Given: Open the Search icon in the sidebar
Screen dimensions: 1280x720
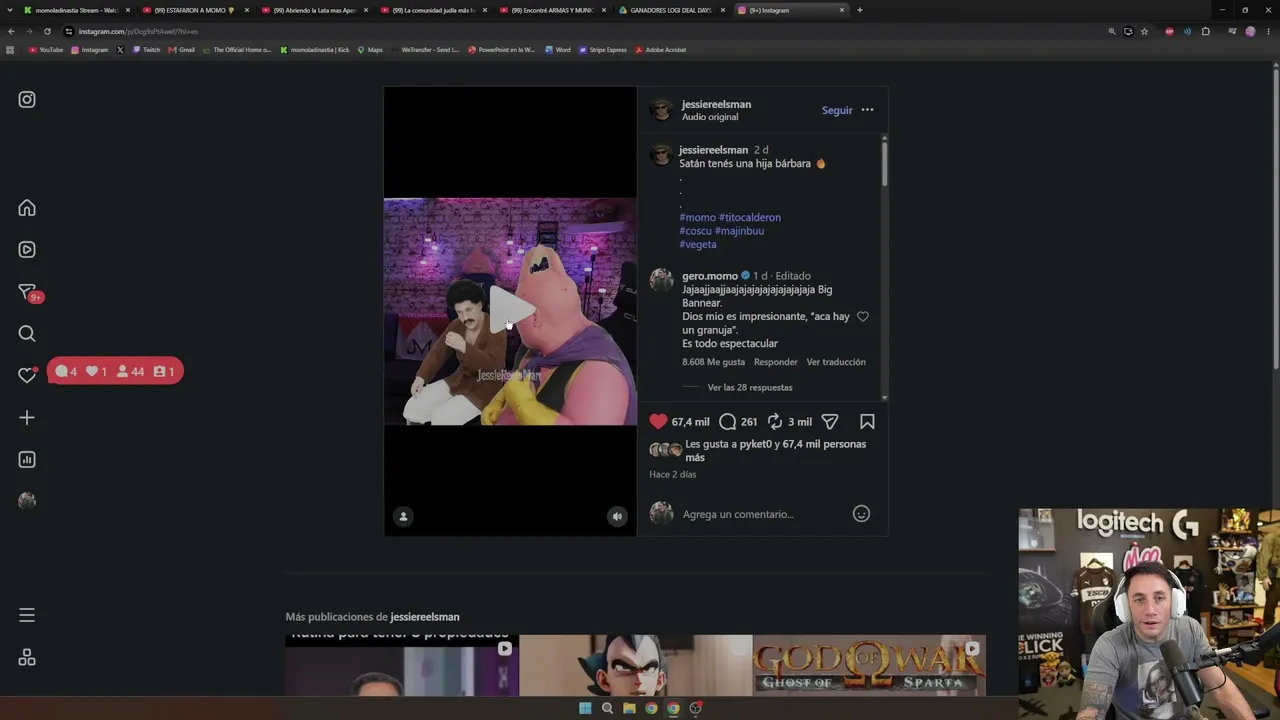Looking at the screenshot, I should 27,334.
